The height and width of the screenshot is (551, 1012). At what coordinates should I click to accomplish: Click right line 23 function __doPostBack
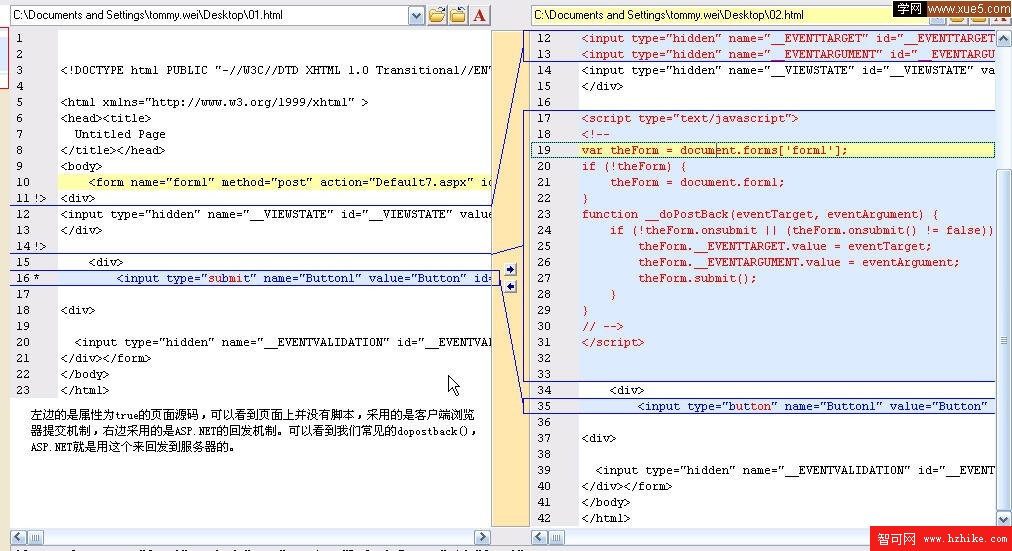[x=760, y=214]
